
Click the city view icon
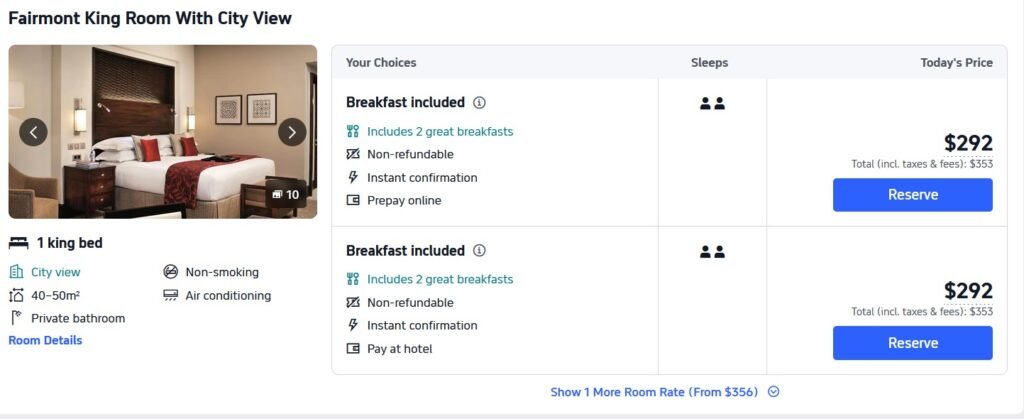[x=16, y=272]
